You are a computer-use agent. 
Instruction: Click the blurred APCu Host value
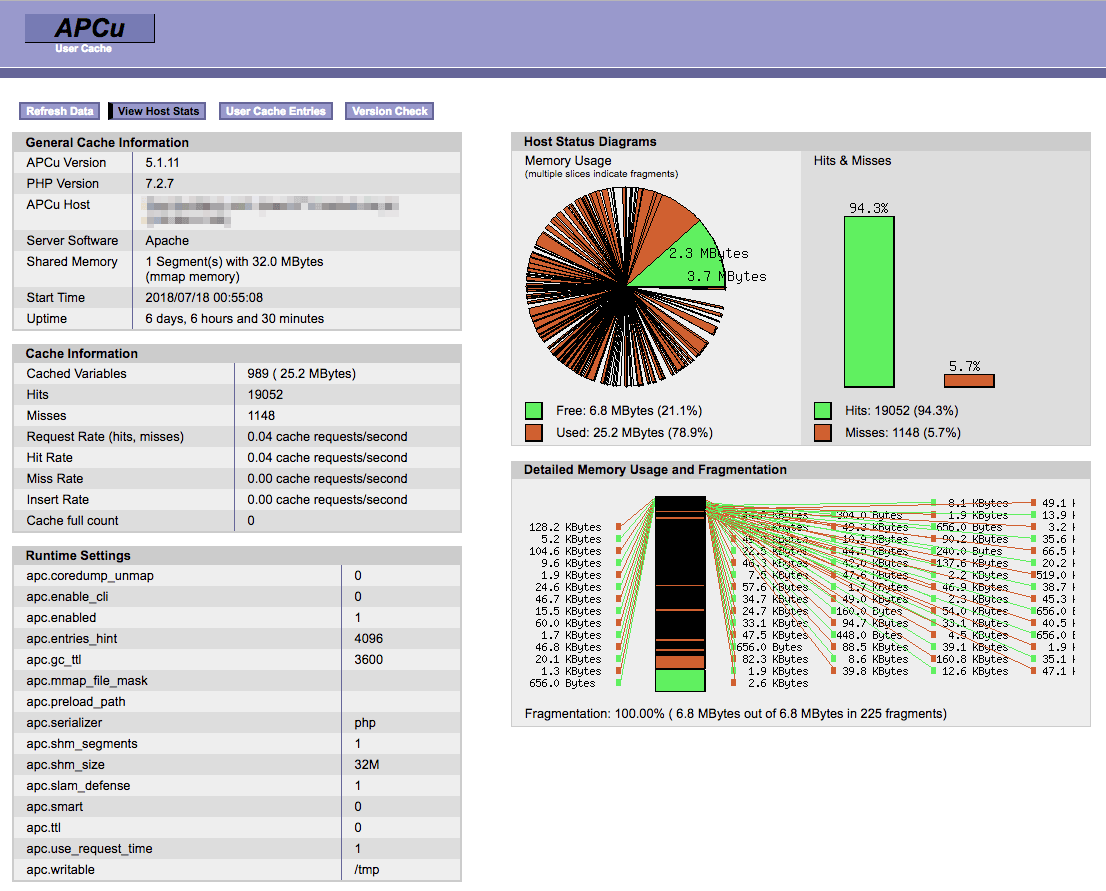(270, 212)
